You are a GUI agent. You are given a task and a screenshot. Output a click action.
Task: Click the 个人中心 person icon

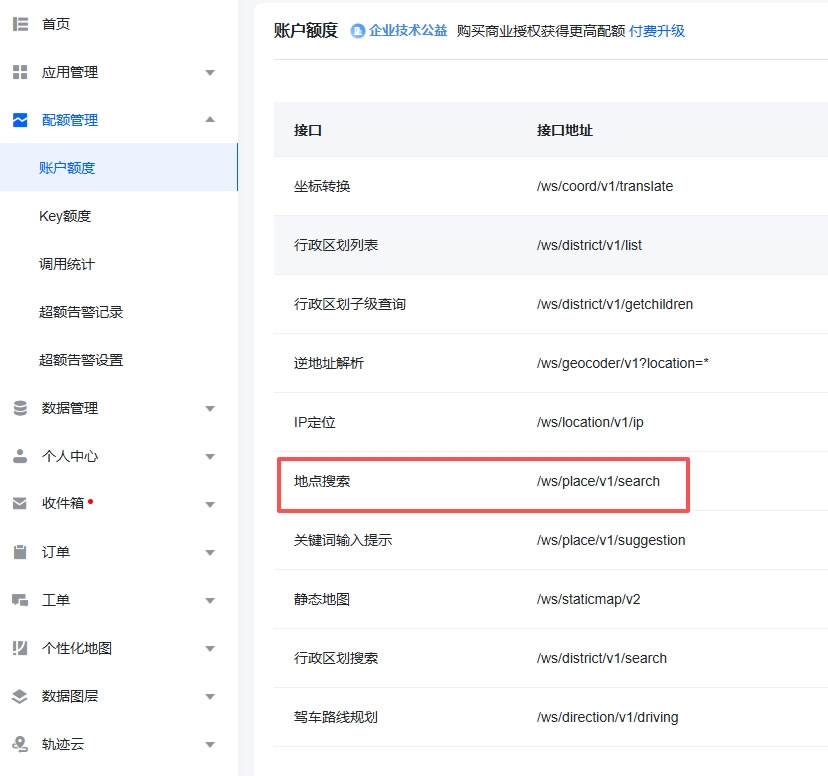click(20, 456)
